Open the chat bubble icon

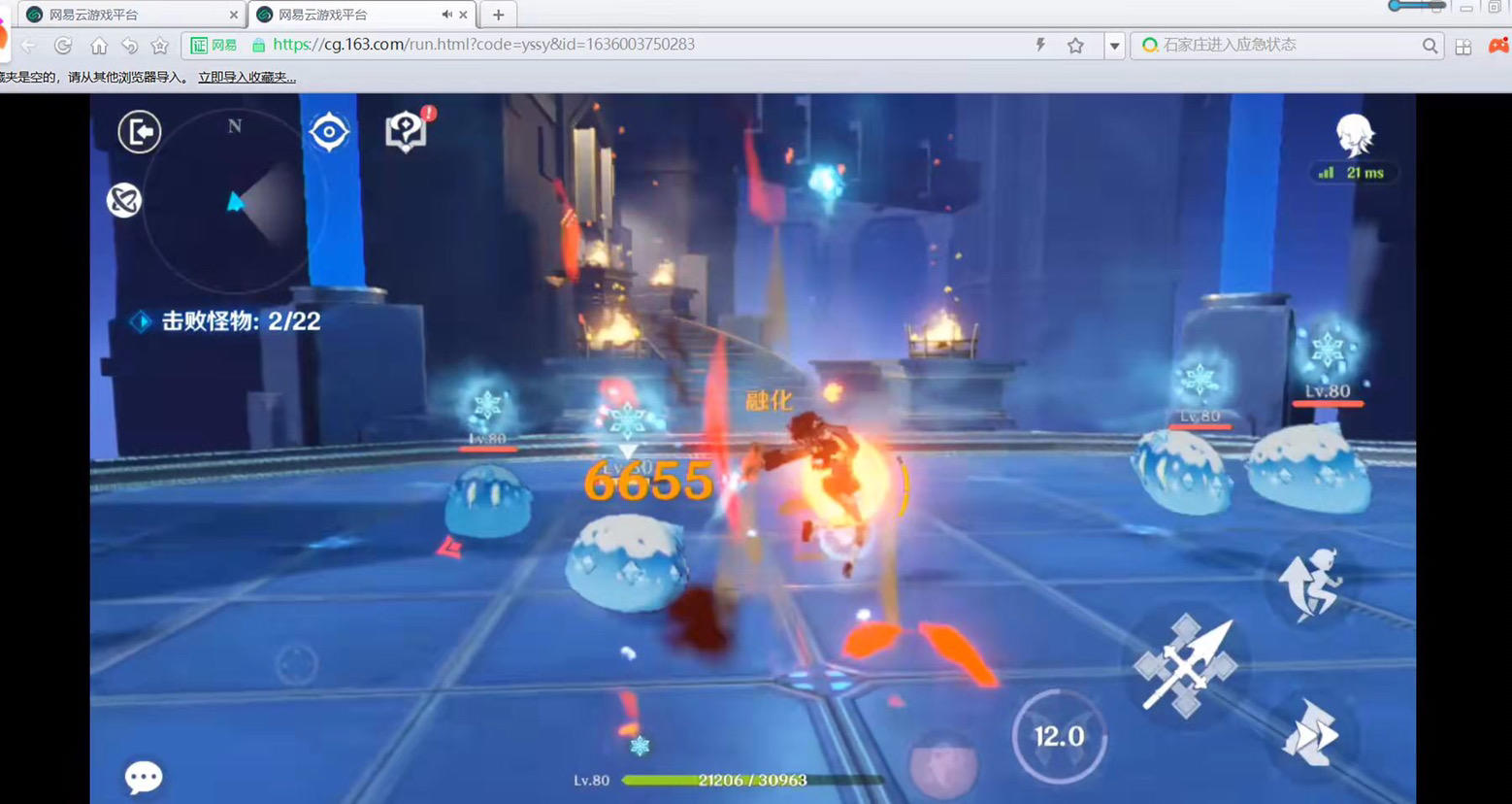pyautogui.click(x=144, y=777)
